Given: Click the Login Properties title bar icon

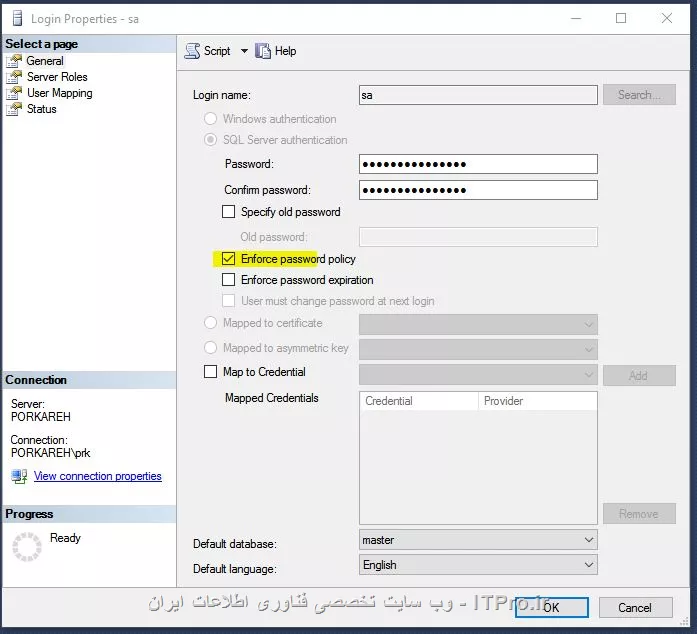Looking at the screenshot, I should pyautogui.click(x=17, y=18).
